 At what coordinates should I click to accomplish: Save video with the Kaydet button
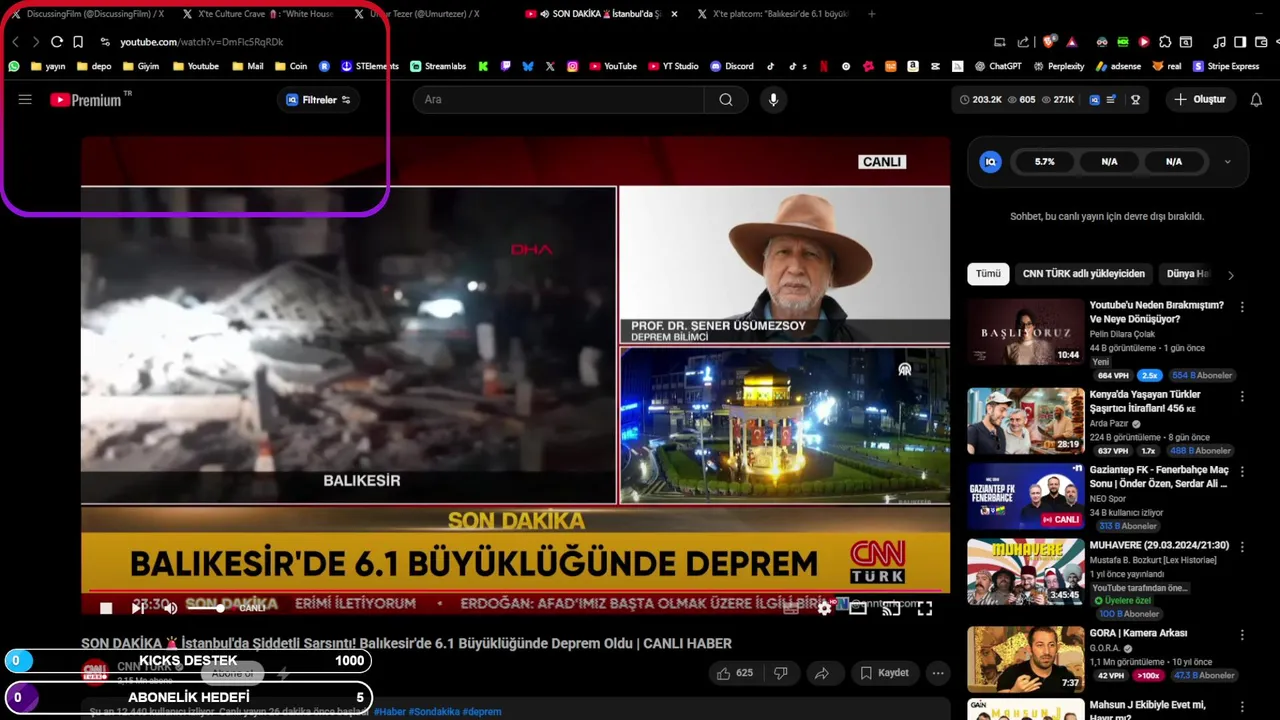pos(884,673)
